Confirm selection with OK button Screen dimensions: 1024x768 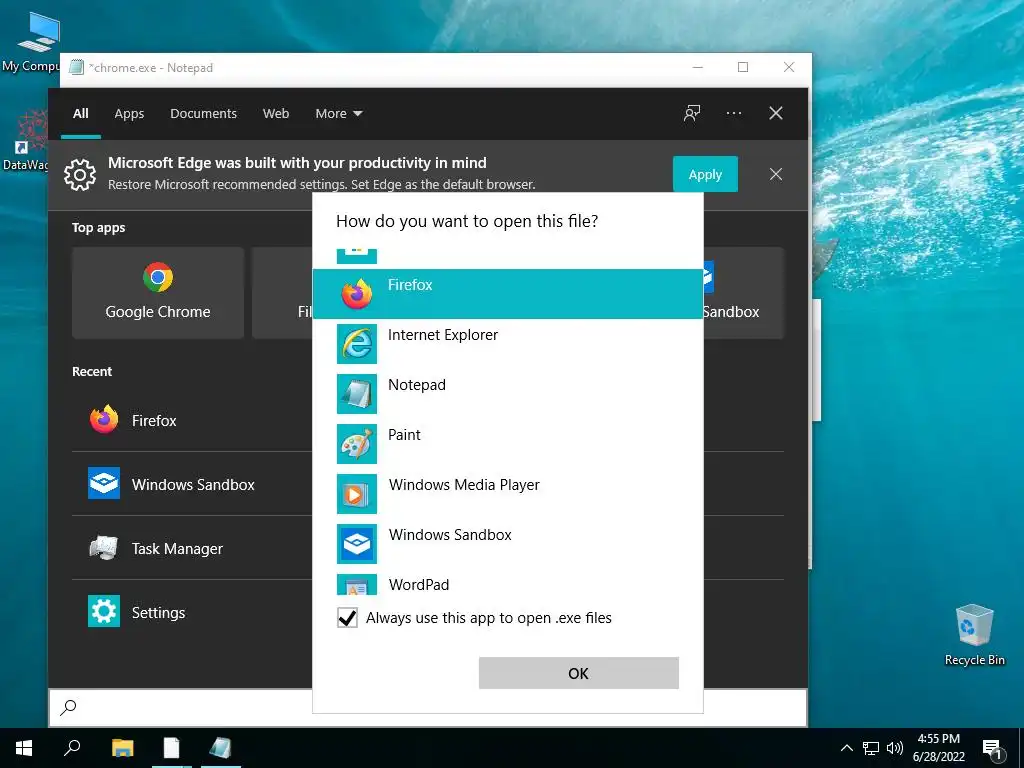click(579, 673)
